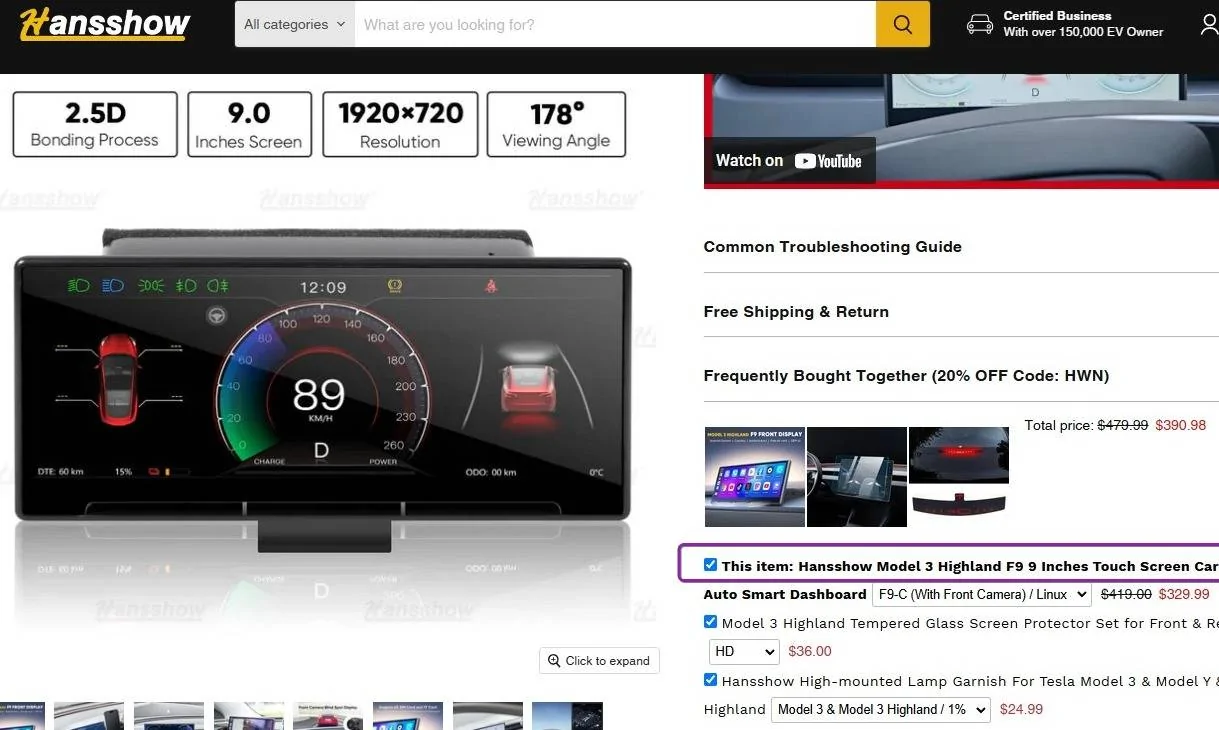Viewport: 1219px width, 730px height.
Task: Click the 'Click to expand' image button
Action: click(x=599, y=660)
